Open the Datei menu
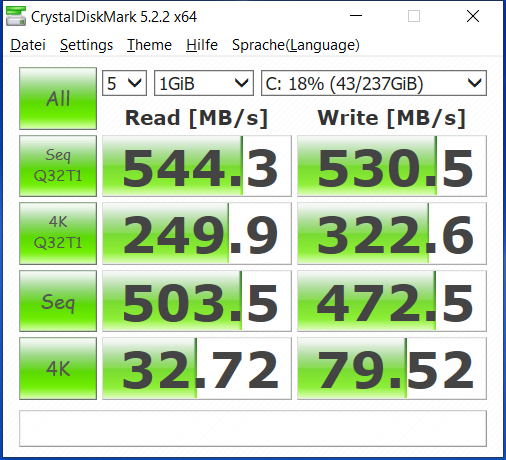Viewport: 506px width, 460px height. click(x=28, y=45)
